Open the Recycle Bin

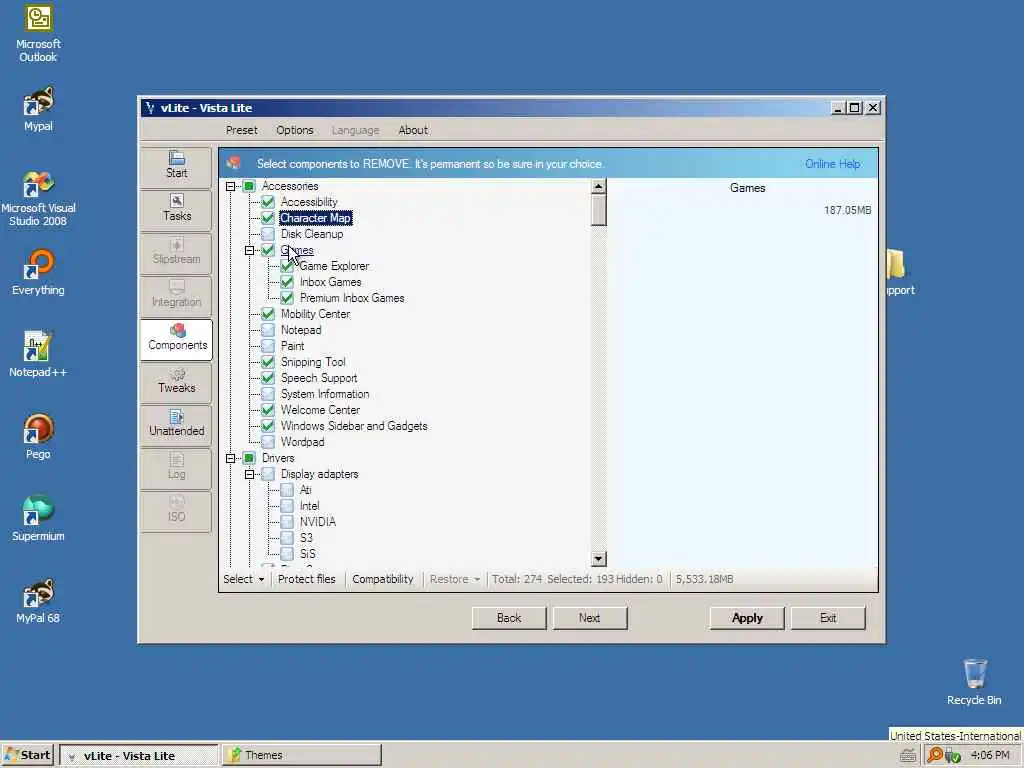tap(974, 682)
